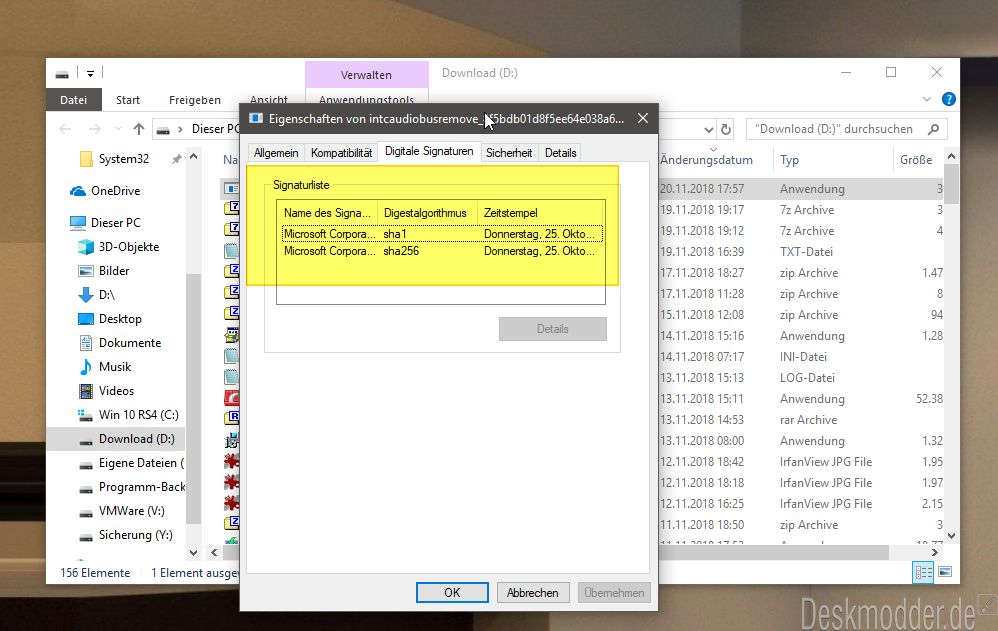Image resolution: width=998 pixels, height=631 pixels.
Task: Select Download (D:) in navigation pane
Action: (x=116, y=439)
